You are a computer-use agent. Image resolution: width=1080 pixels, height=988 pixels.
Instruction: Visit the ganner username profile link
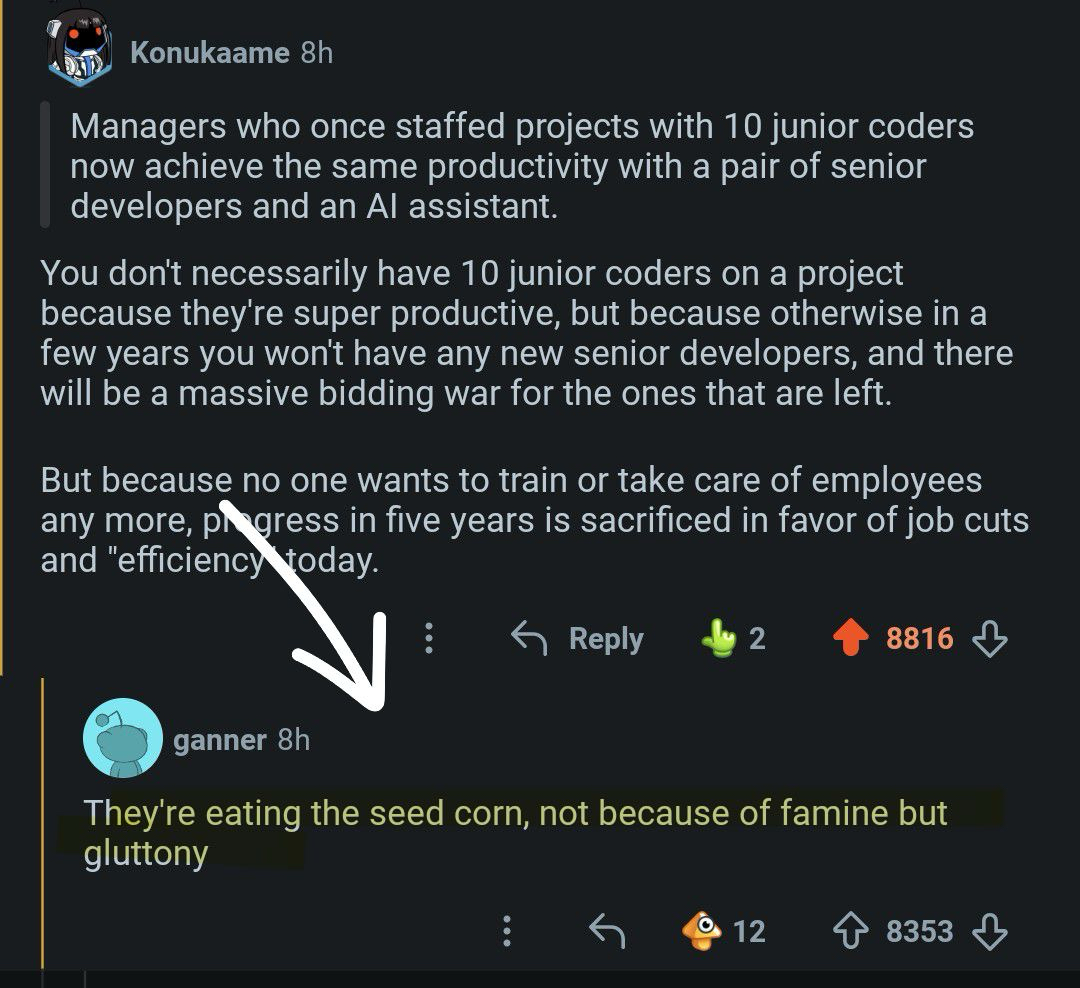pos(220,740)
